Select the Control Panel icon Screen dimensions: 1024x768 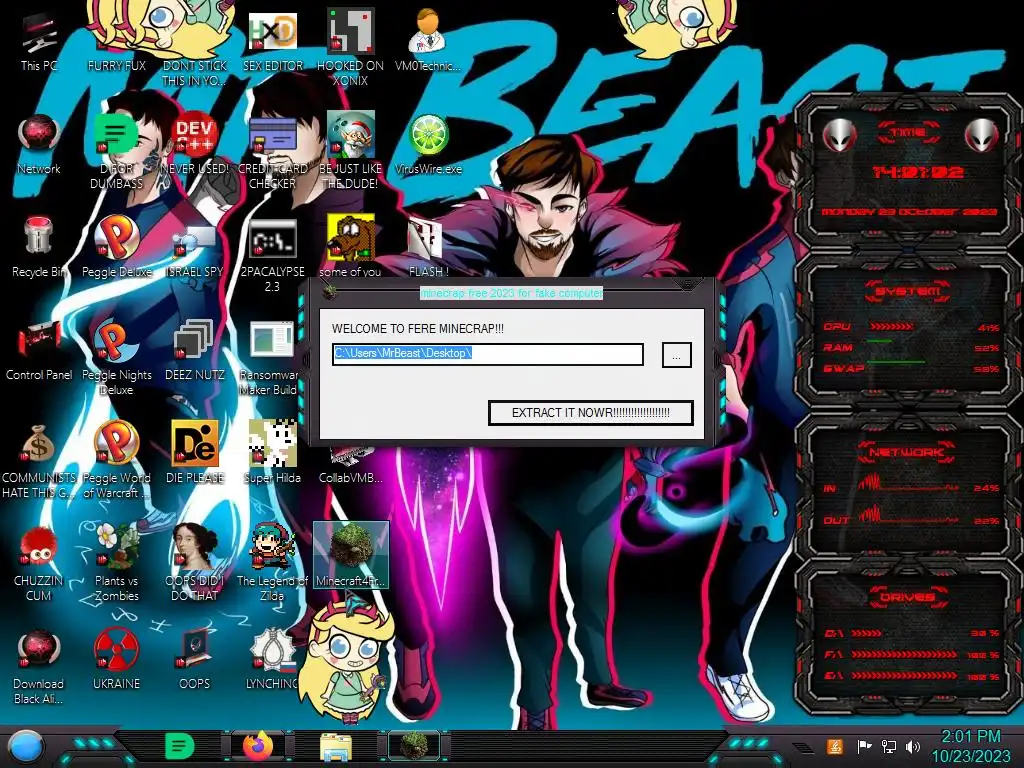pyautogui.click(x=39, y=351)
